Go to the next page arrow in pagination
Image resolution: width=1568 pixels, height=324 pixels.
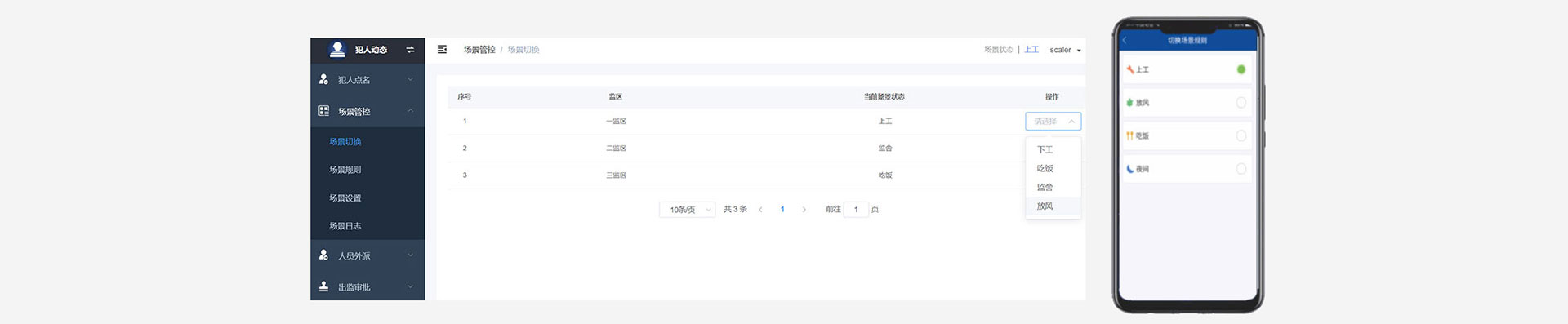tap(804, 210)
